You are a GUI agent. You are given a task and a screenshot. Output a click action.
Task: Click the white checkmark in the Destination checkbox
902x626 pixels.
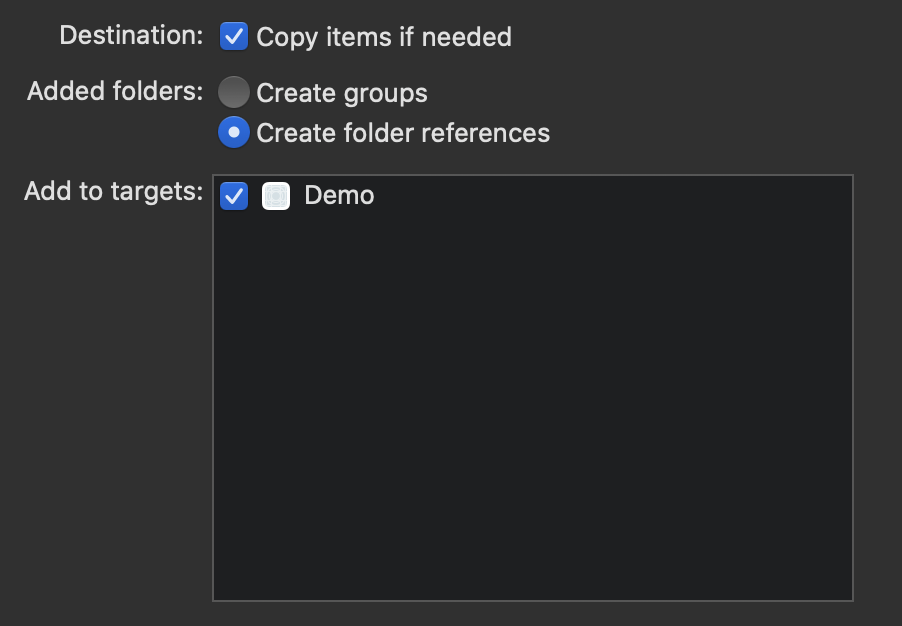(x=234, y=37)
